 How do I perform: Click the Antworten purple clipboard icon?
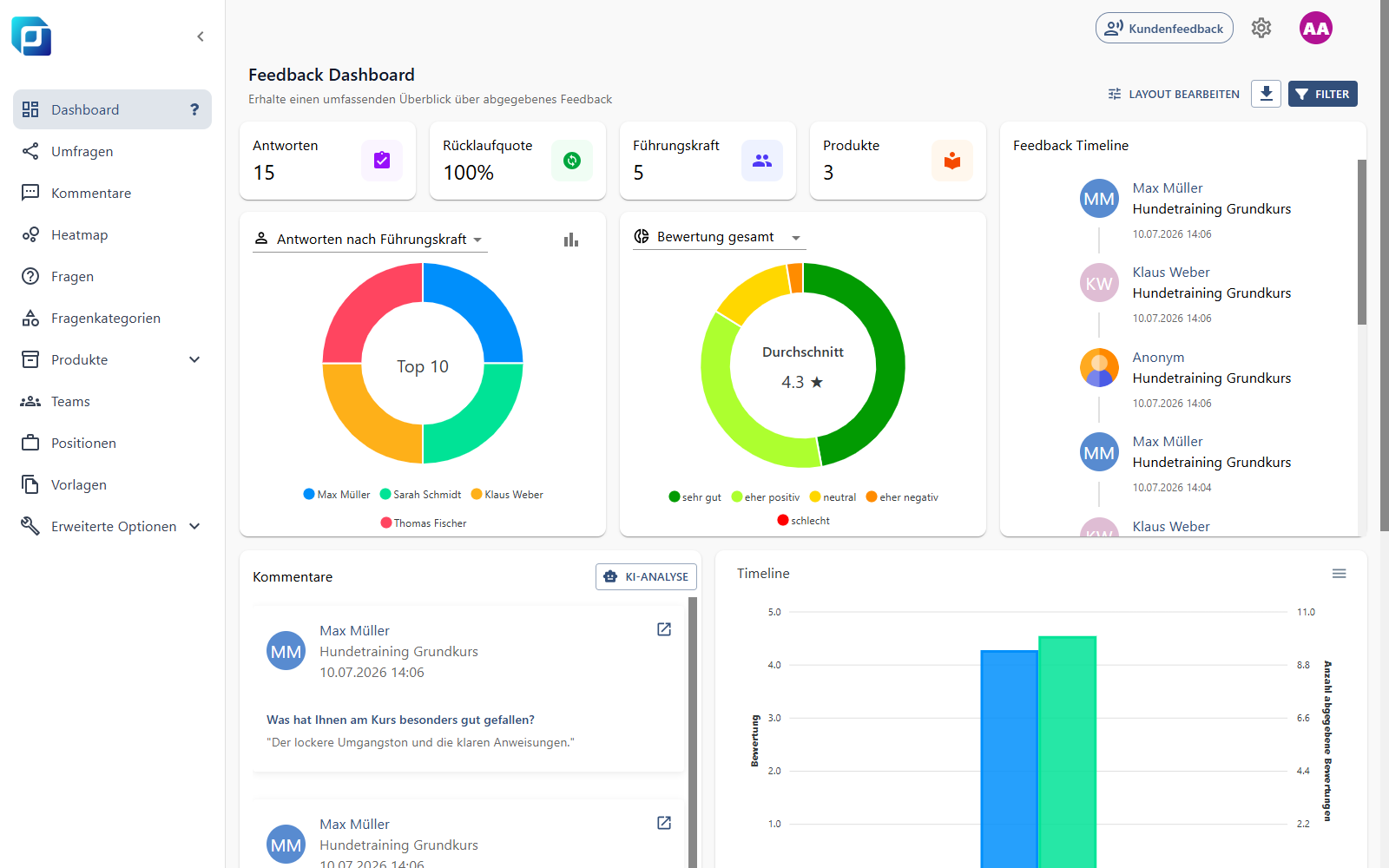pyautogui.click(x=382, y=161)
